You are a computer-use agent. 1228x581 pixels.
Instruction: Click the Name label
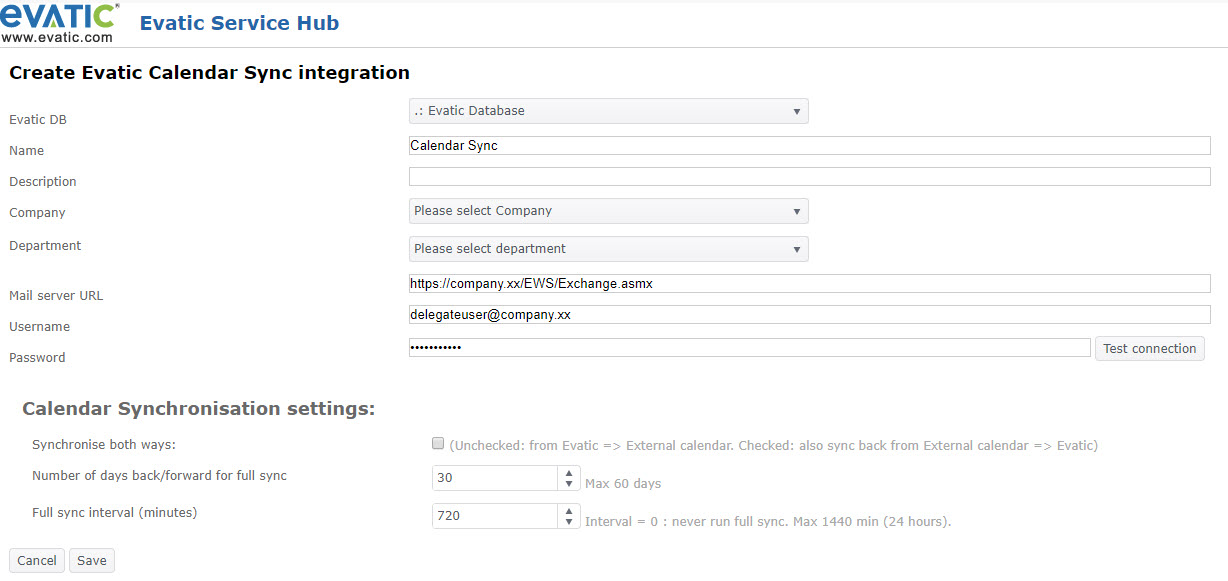pos(27,151)
